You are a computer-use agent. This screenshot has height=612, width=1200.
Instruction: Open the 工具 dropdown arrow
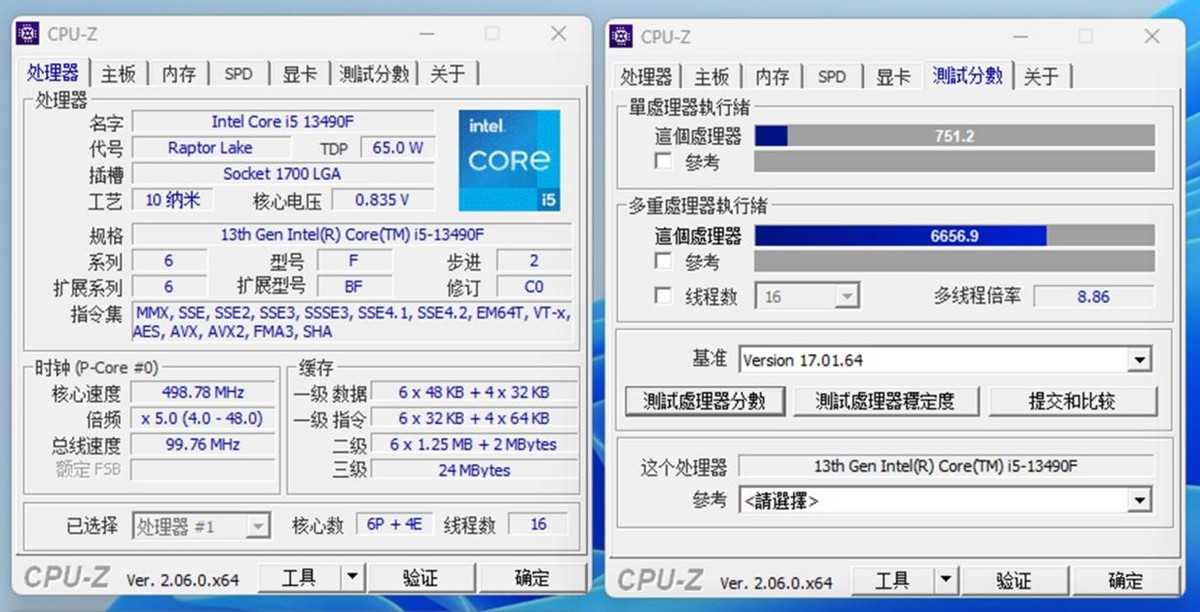click(x=354, y=578)
